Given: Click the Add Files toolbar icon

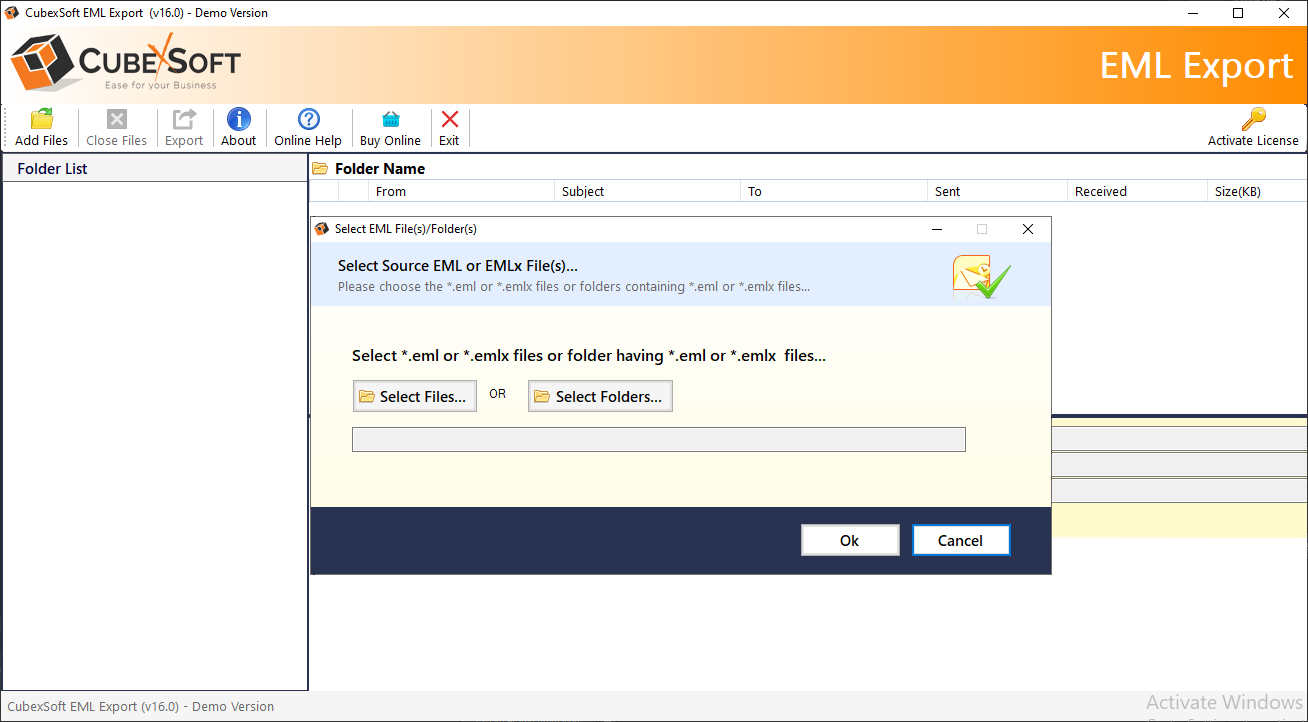Looking at the screenshot, I should point(42,120).
